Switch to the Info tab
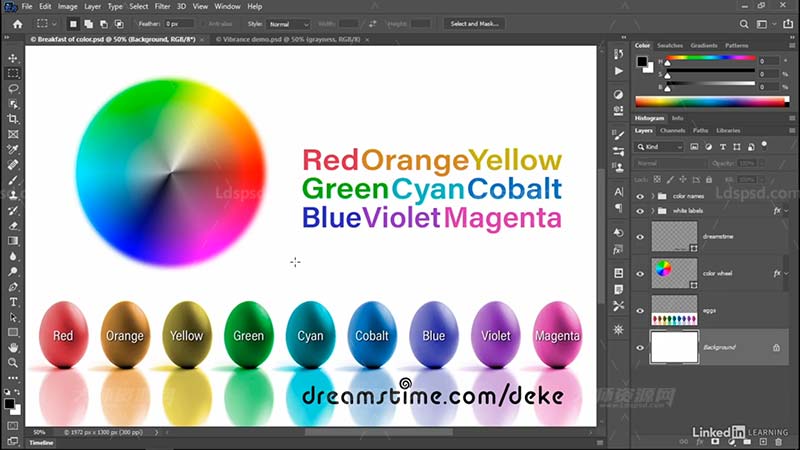The width and height of the screenshot is (800, 450). (x=678, y=118)
